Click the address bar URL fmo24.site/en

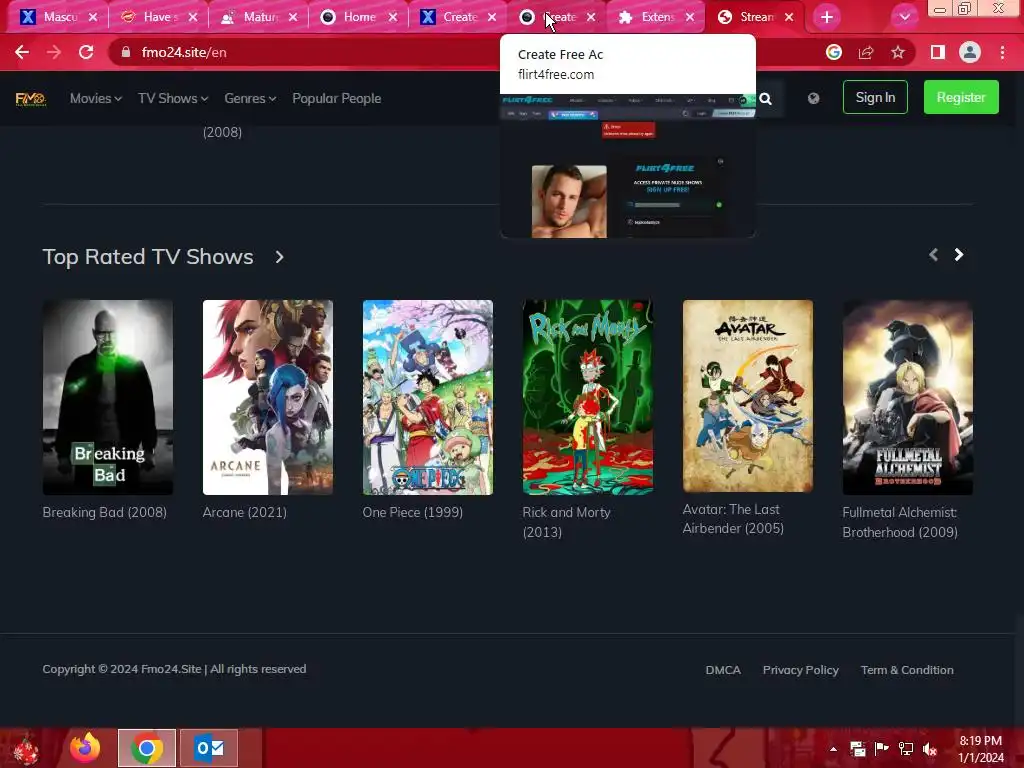coord(184,52)
